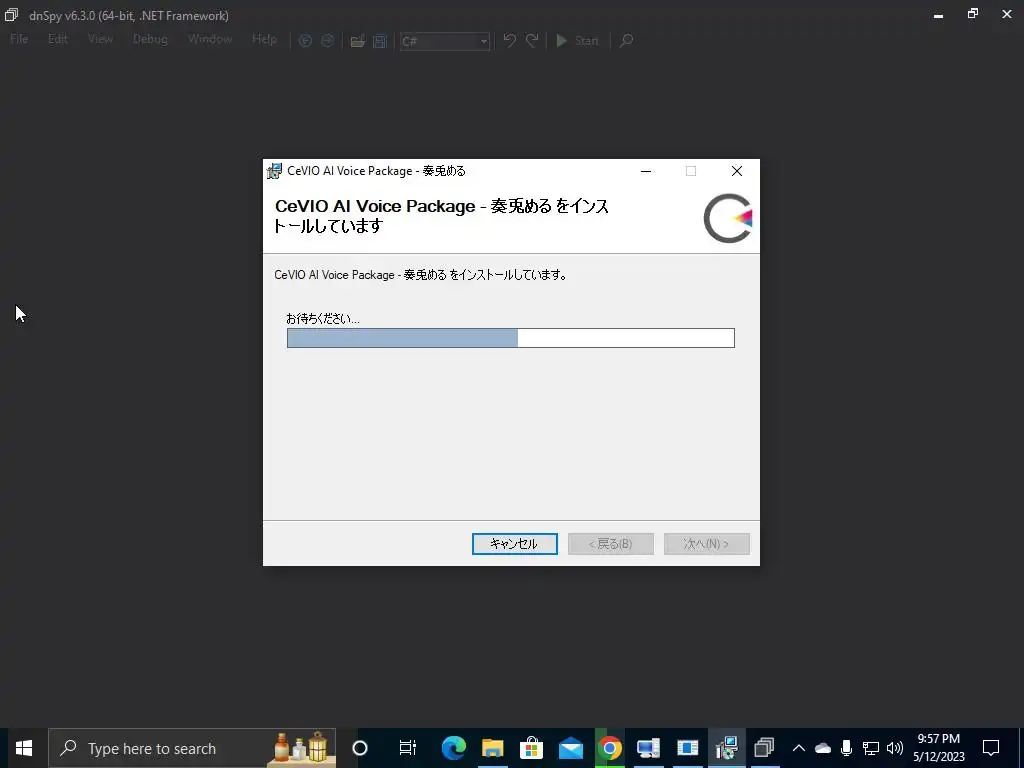
Task: Switch to Google Chrome on taskbar
Action: click(x=609, y=748)
